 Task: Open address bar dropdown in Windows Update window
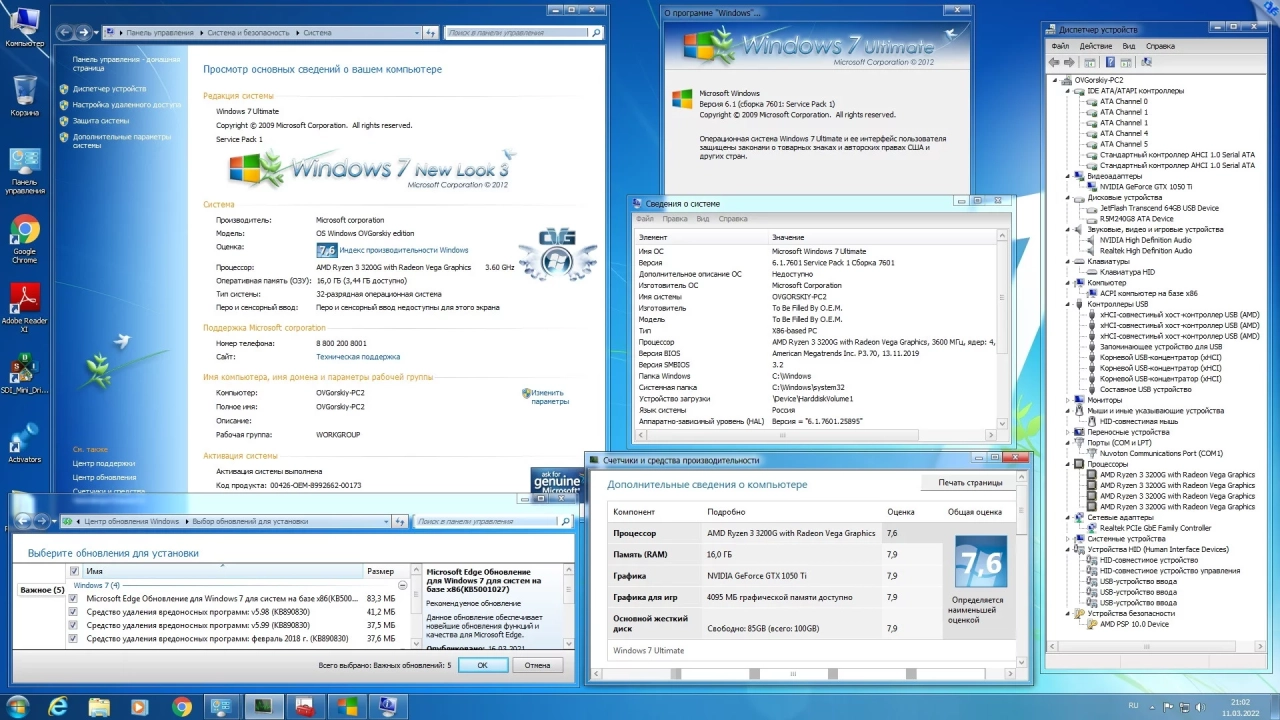click(x=387, y=521)
